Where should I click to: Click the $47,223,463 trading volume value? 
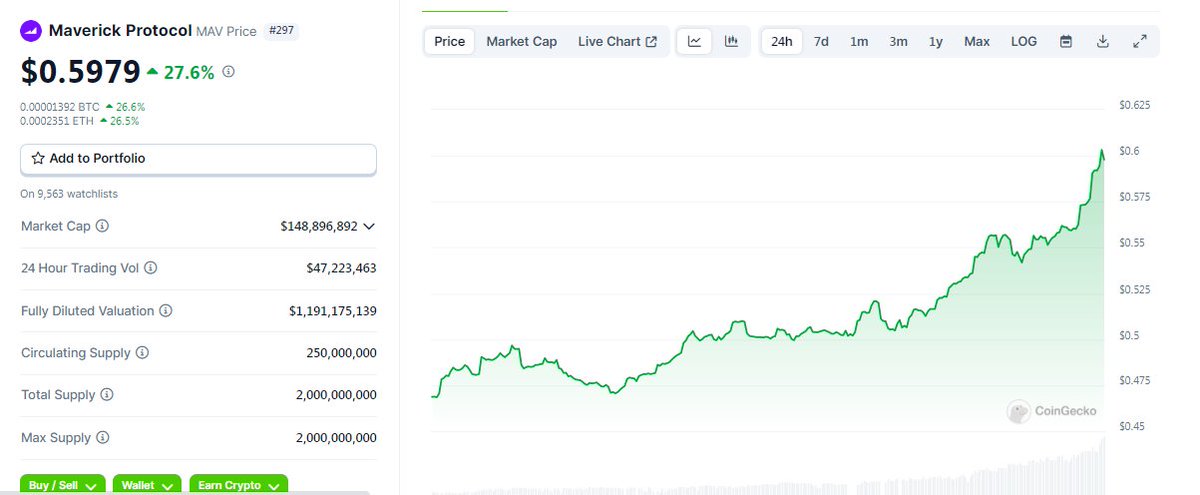342,268
